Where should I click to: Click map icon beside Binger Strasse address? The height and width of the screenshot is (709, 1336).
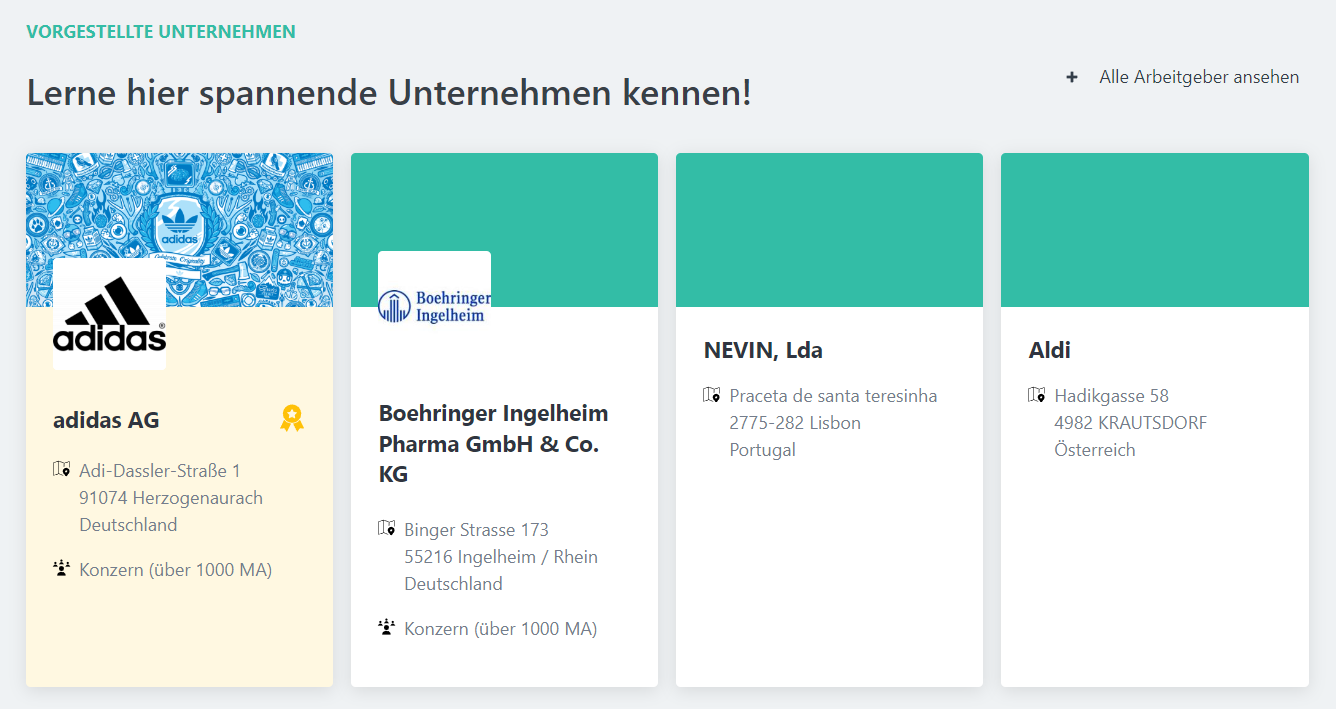[387, 528]
